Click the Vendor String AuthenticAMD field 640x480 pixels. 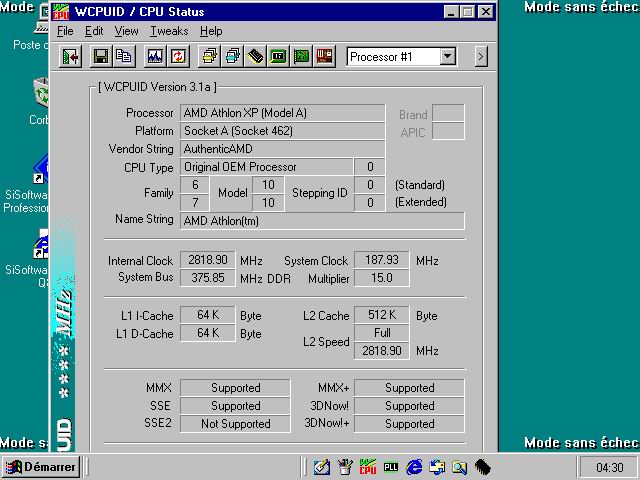282,149
